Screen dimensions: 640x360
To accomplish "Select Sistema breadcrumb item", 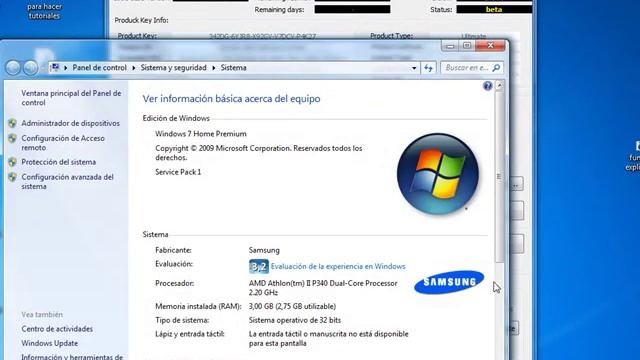I will pos(233,68).
